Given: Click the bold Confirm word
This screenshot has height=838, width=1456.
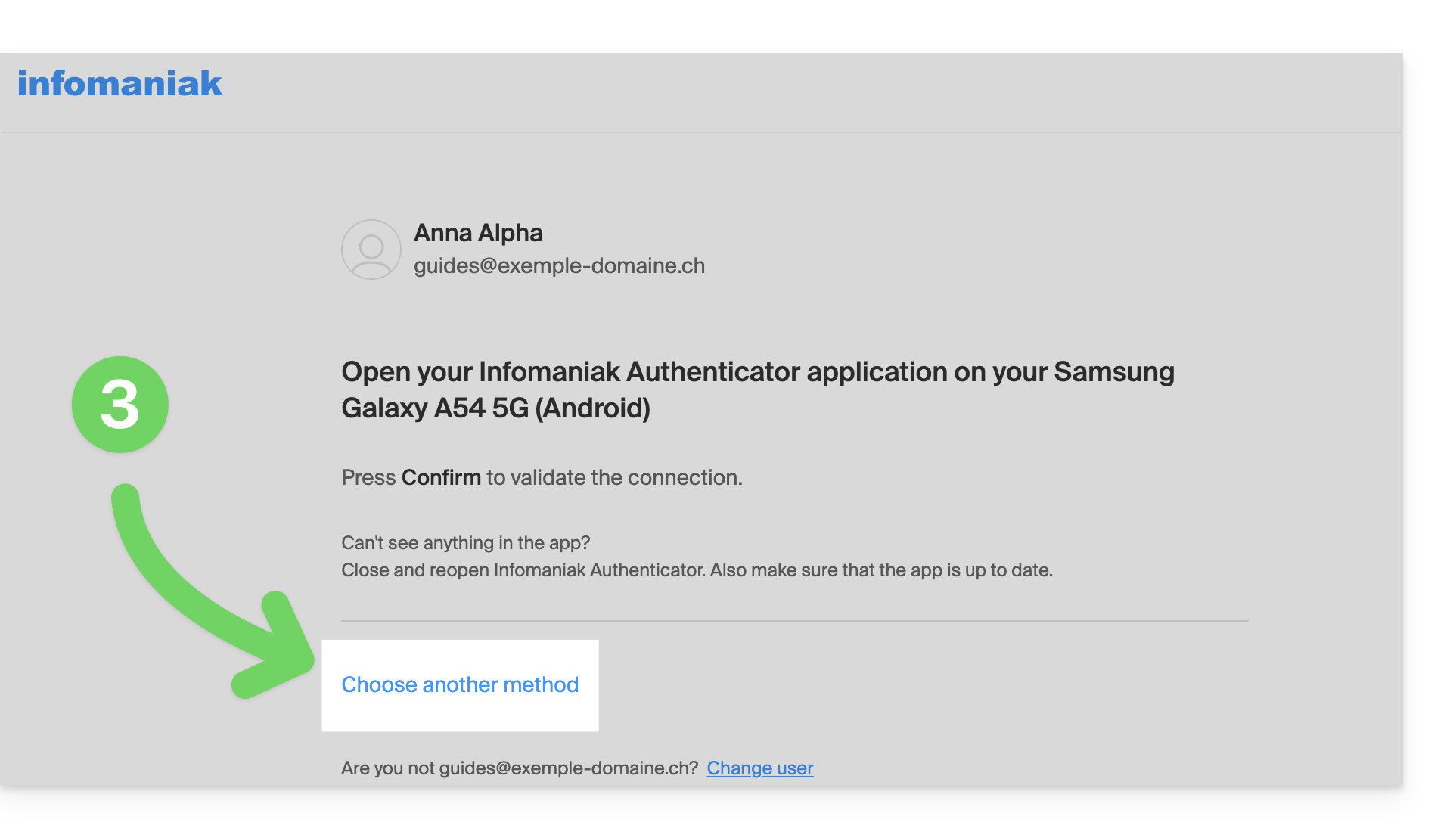Looking at the screenshot, I should click(441, 478).
